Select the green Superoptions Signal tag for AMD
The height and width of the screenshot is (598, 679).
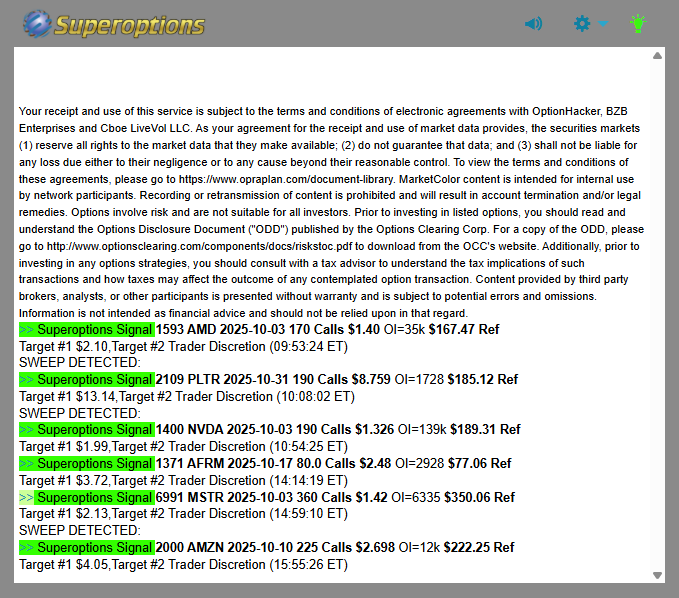point(87,329)
